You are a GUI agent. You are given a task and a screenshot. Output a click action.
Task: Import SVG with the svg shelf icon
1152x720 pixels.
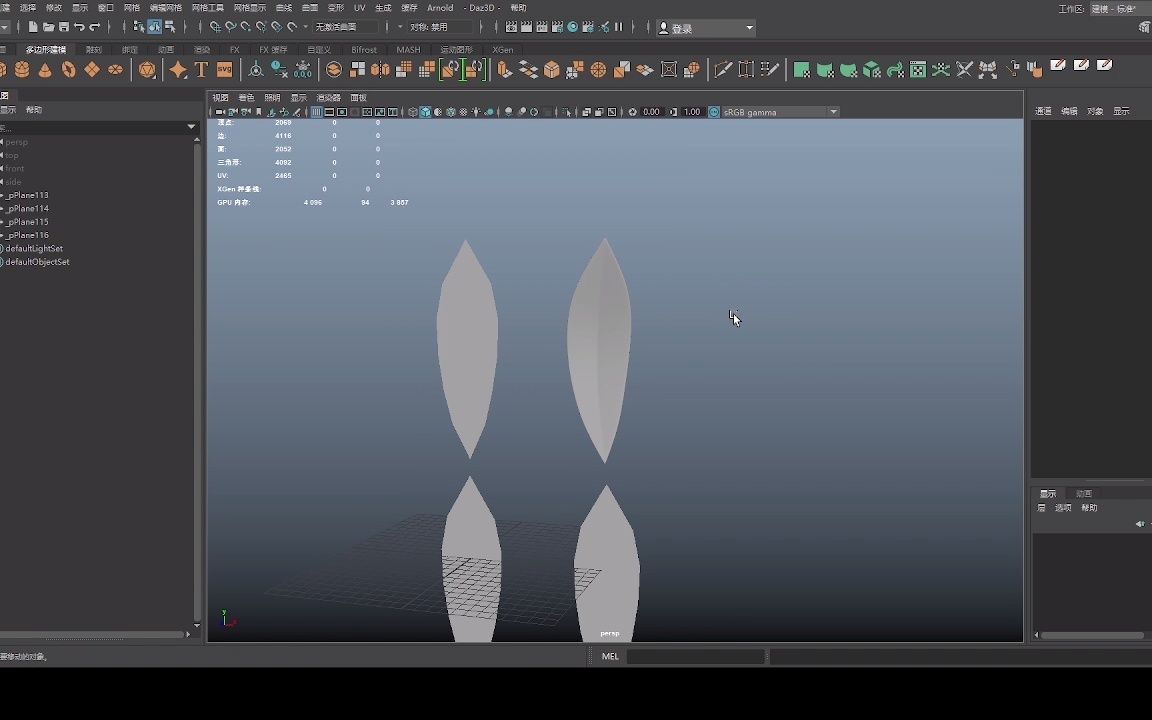pos(225,70)
